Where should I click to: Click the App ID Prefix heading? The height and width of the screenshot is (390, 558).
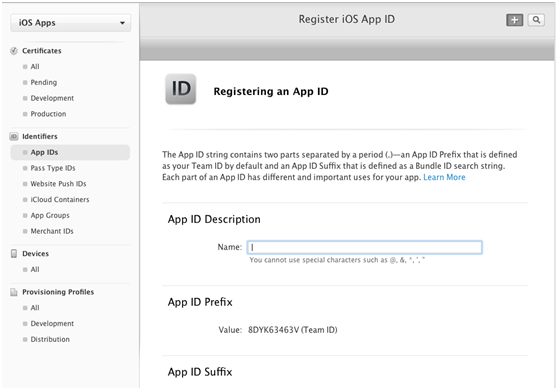click(200, 302)
